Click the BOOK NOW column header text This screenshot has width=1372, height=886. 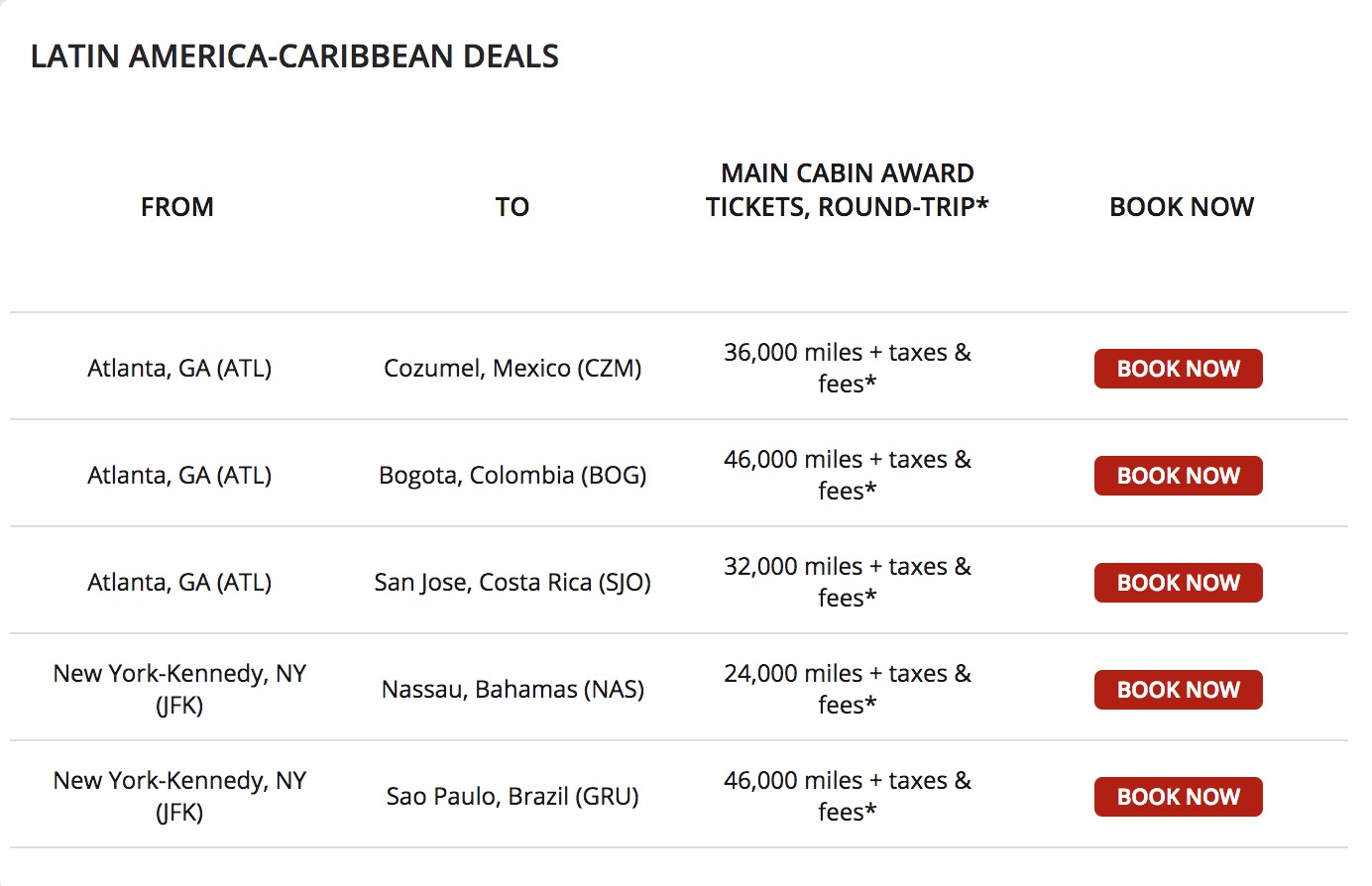(1181, 207)
